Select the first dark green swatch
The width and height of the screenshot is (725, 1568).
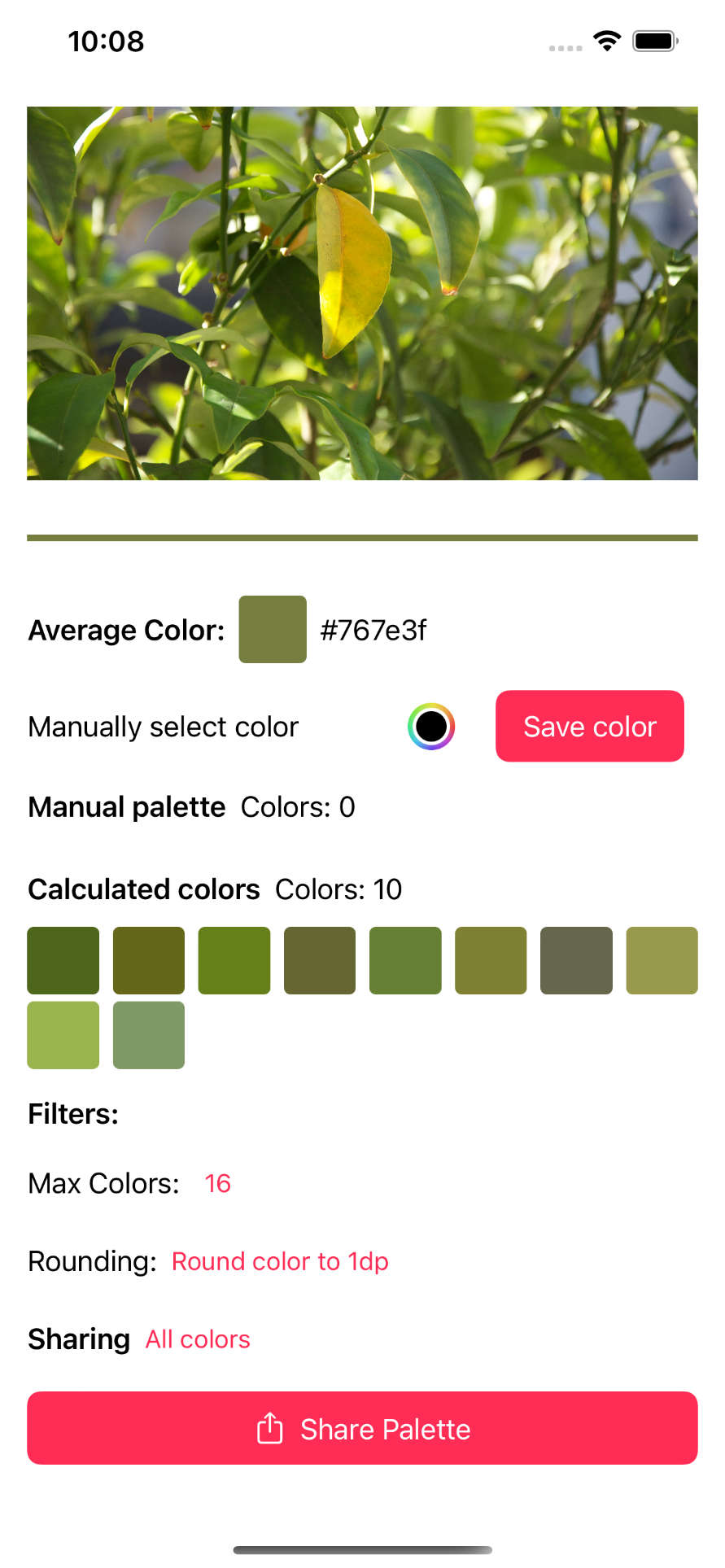click(63, 960)
